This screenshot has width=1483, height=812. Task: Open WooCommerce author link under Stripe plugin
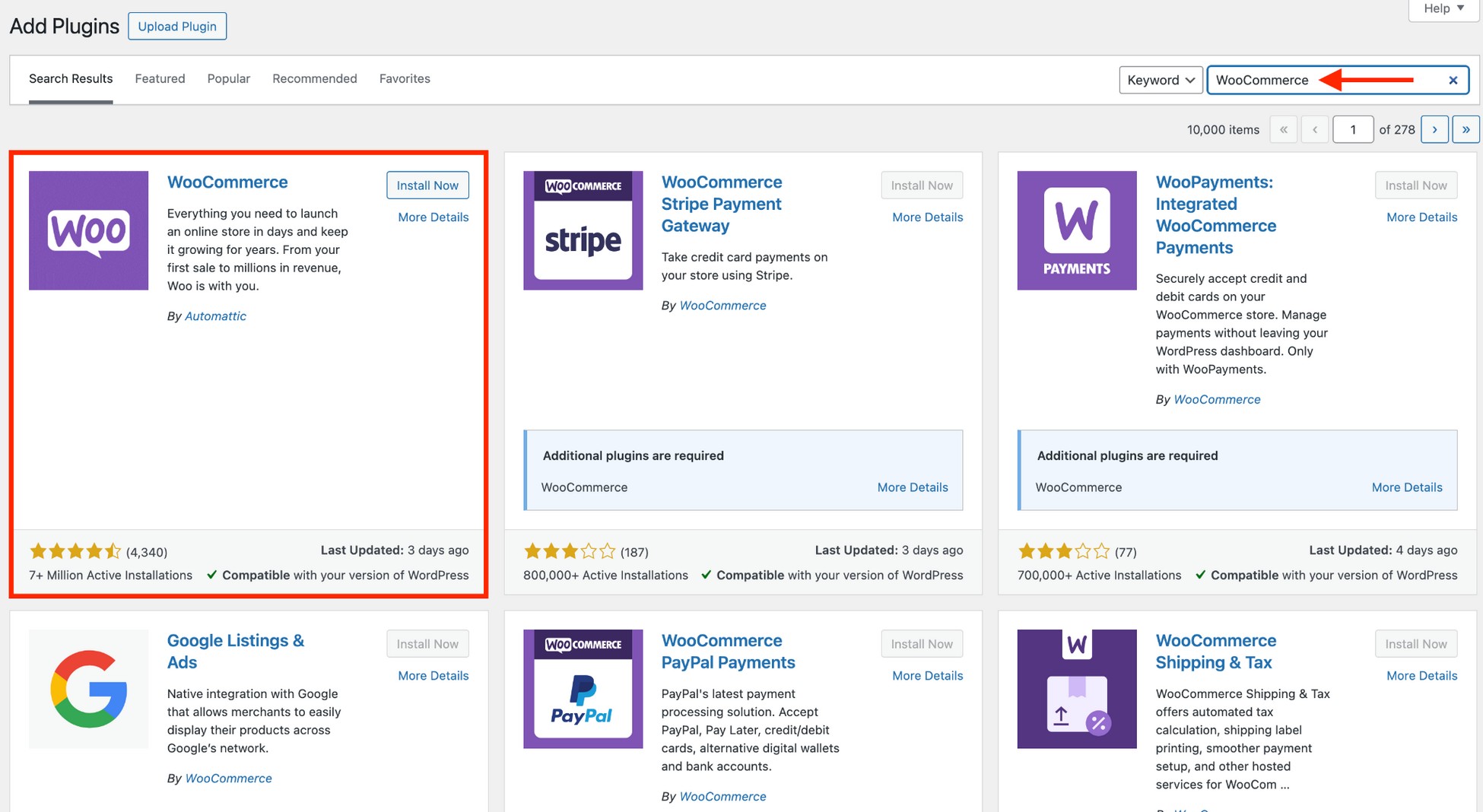point(722,305)
